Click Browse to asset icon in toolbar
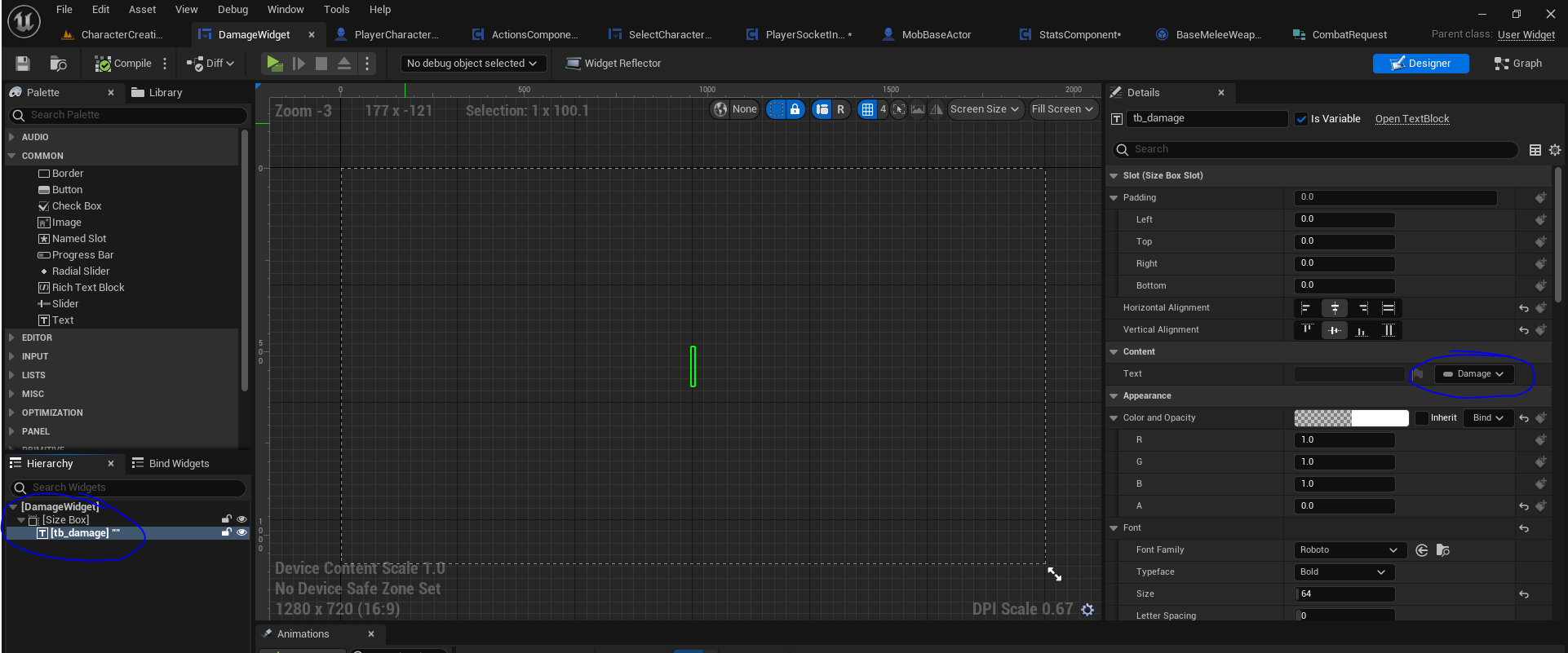 point(58,64)
